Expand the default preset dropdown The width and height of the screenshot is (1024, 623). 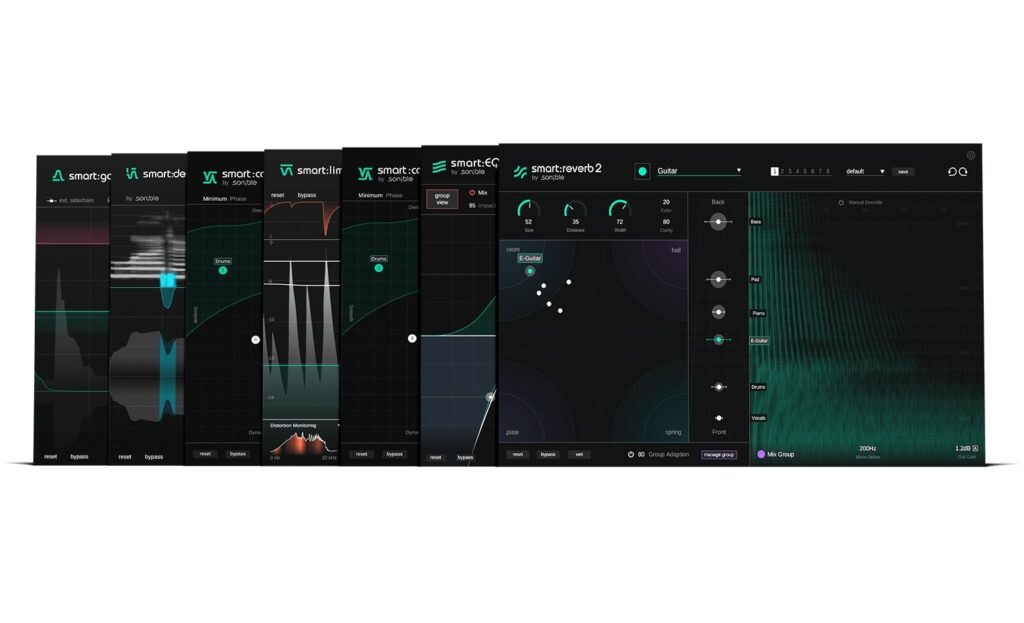click(x=865, y=171)
